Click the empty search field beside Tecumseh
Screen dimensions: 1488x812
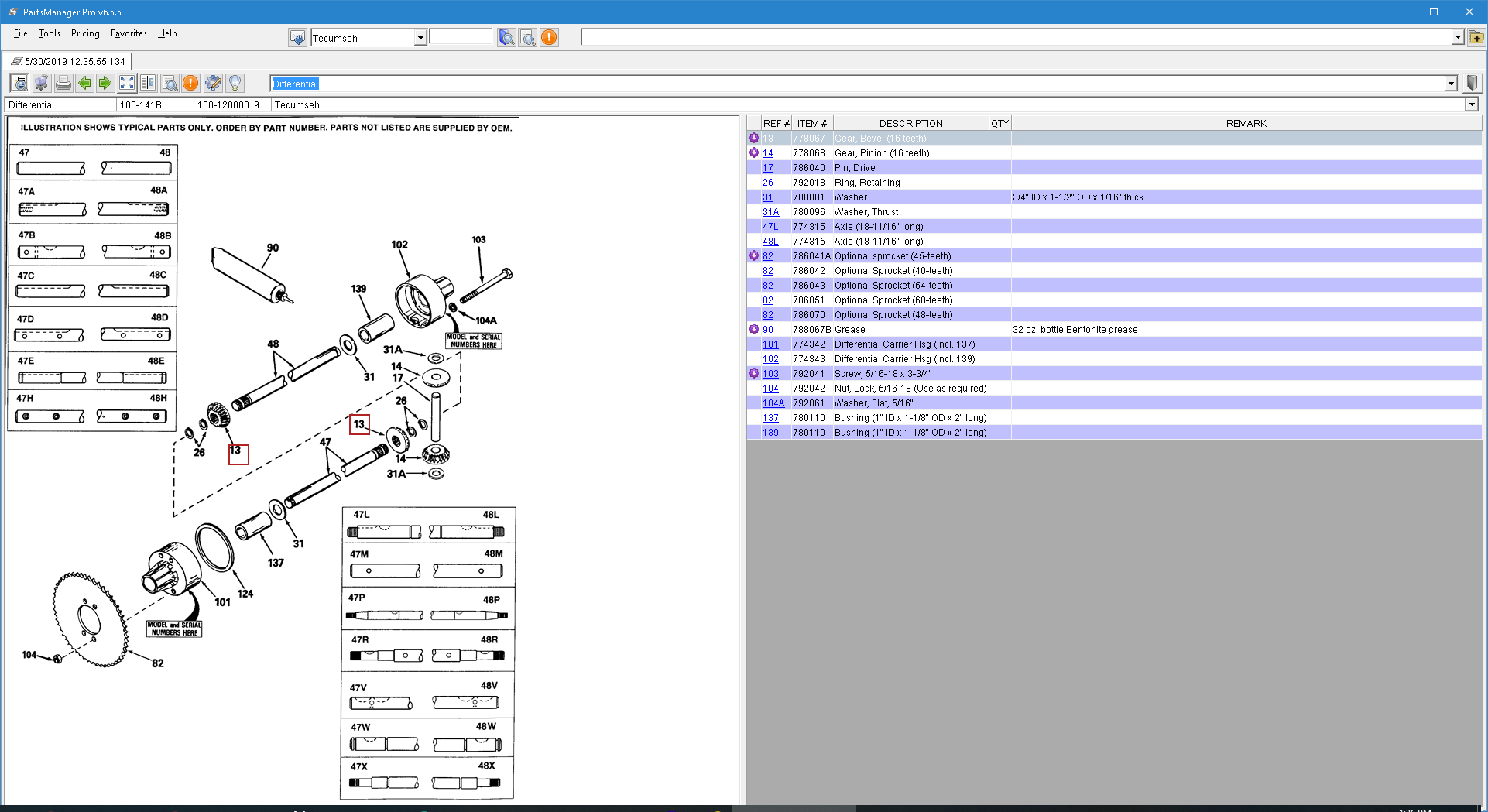click(460, 37)
